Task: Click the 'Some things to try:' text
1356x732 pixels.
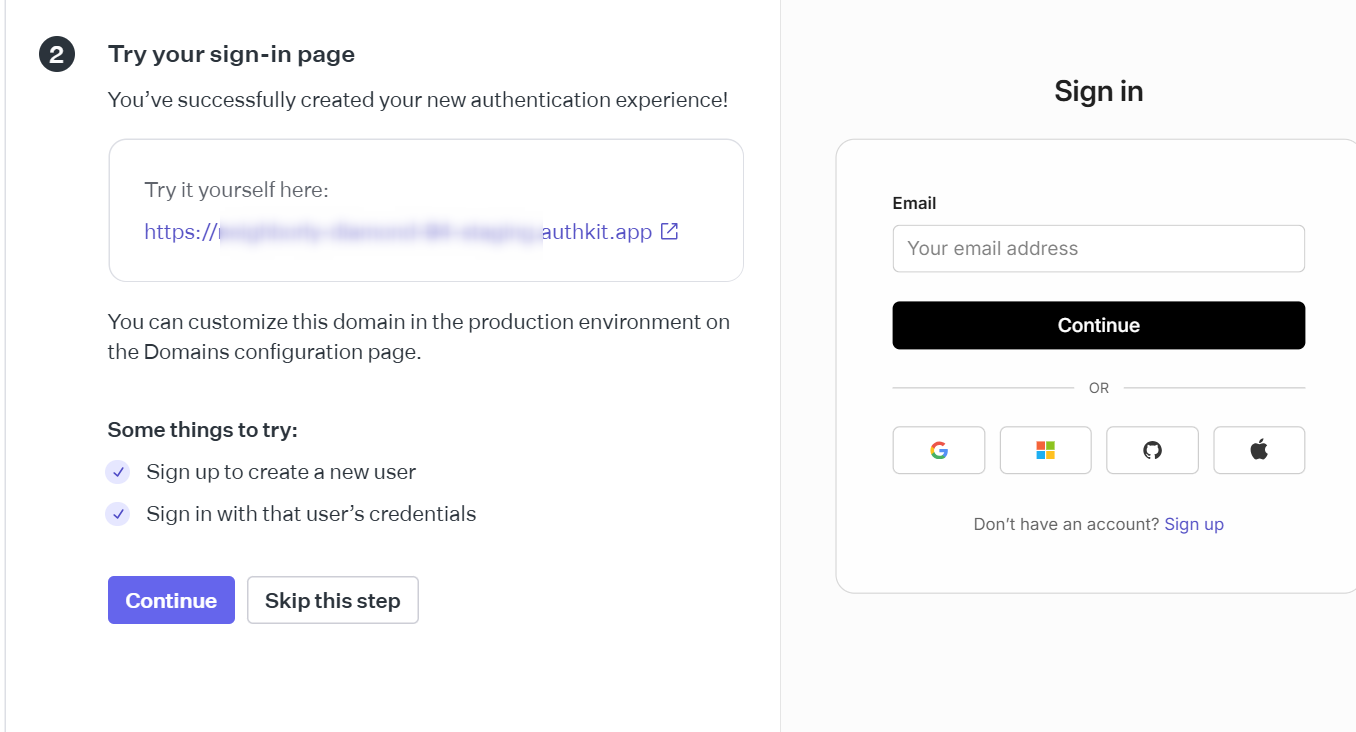Action: pyautogui.click(x=203, y=430)
